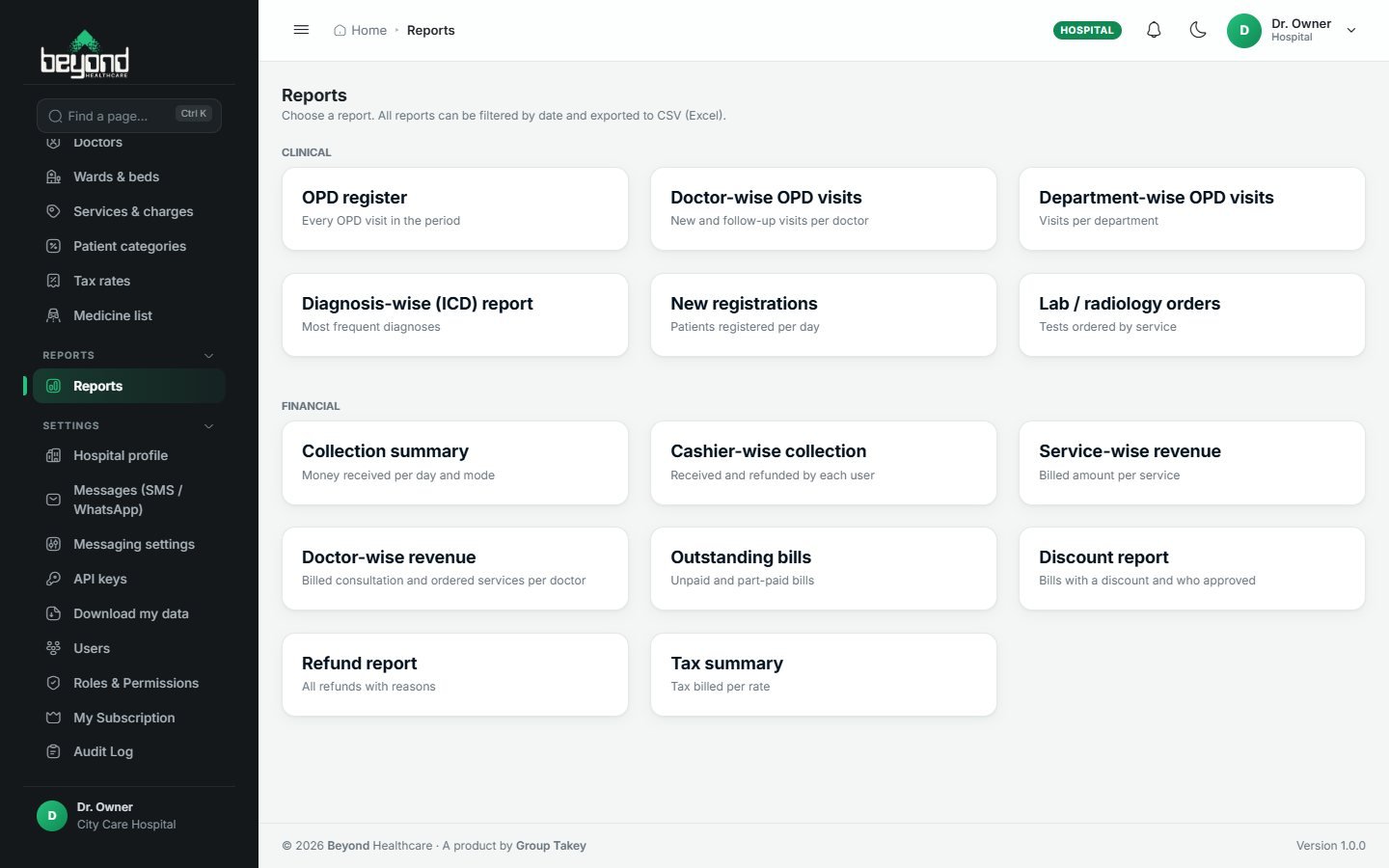This screenshot has height=868, width=1389.
Task: Click the Download my data icon
Action: pyautogui.click(x=54, y=613)
